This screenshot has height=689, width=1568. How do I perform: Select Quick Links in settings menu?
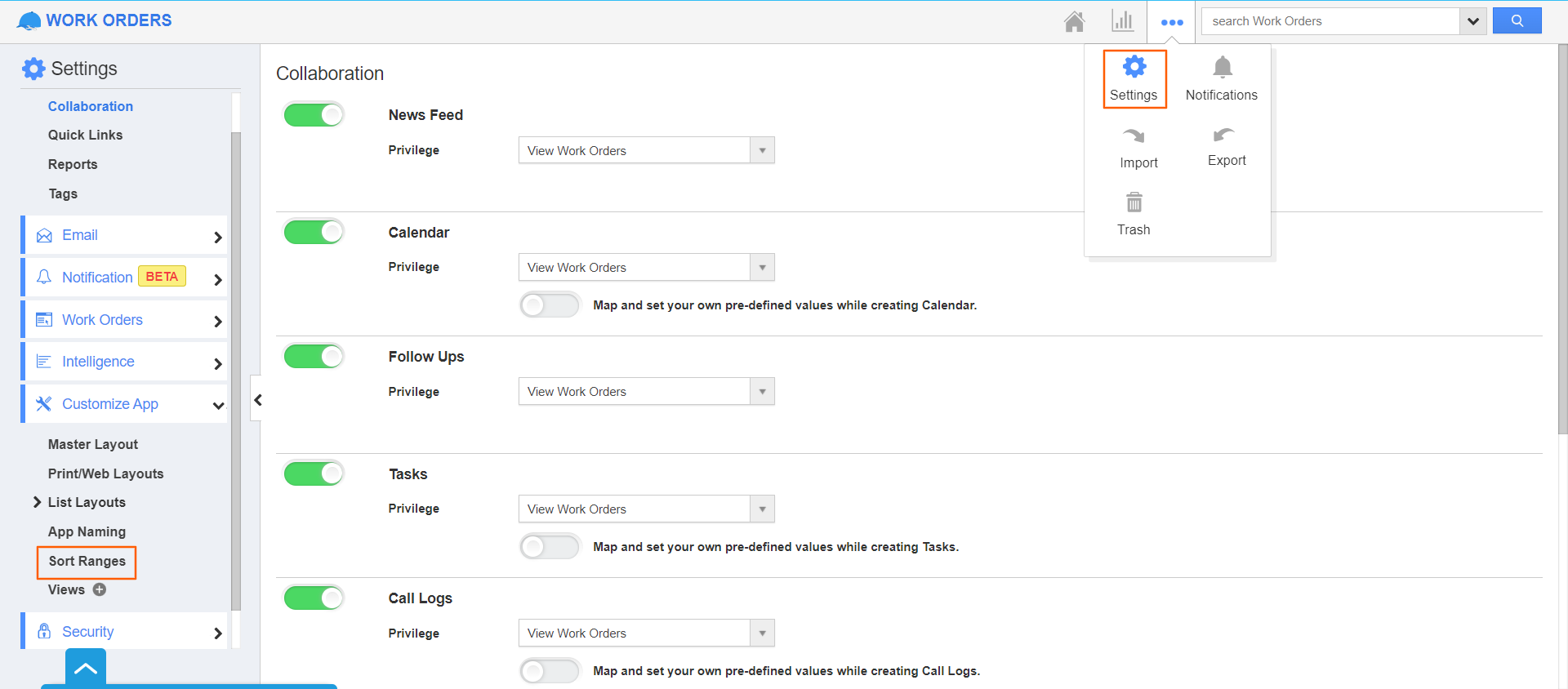(85, 136)
